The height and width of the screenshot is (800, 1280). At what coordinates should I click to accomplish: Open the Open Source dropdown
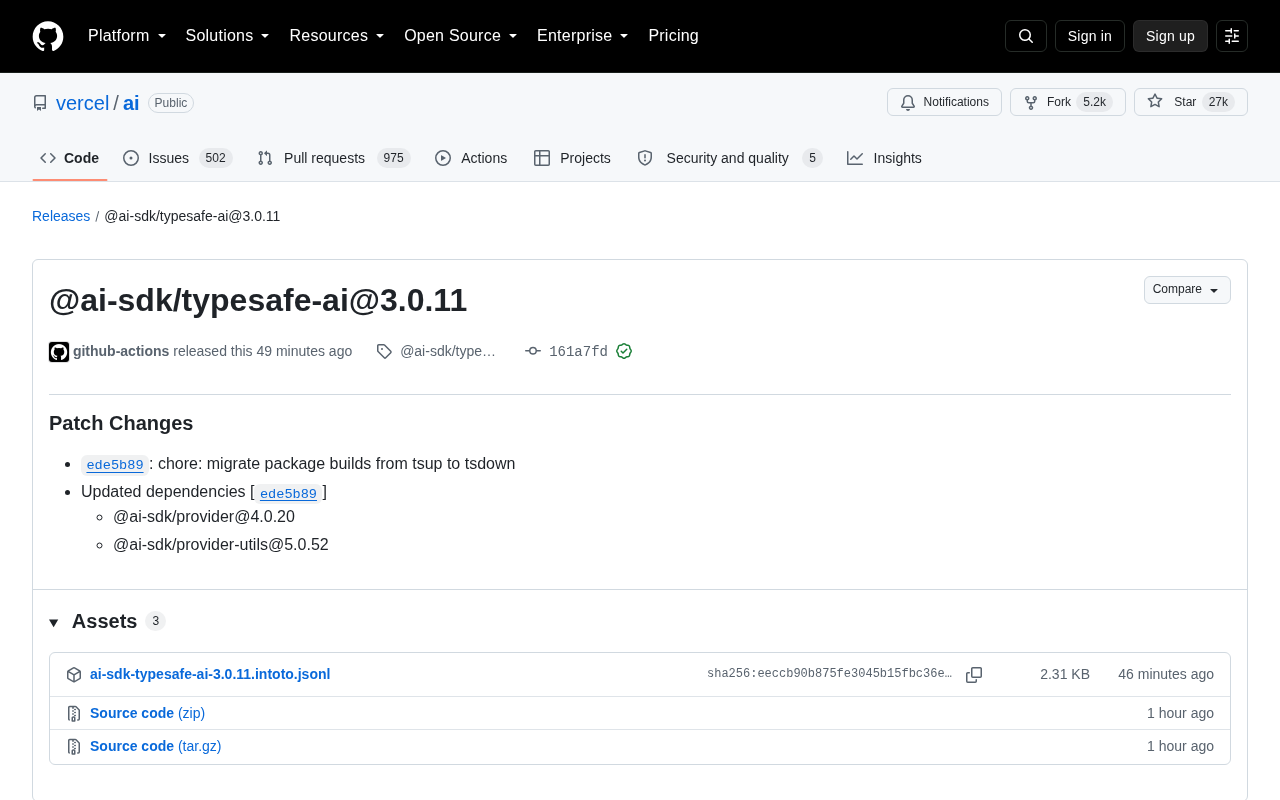point(461,36)
